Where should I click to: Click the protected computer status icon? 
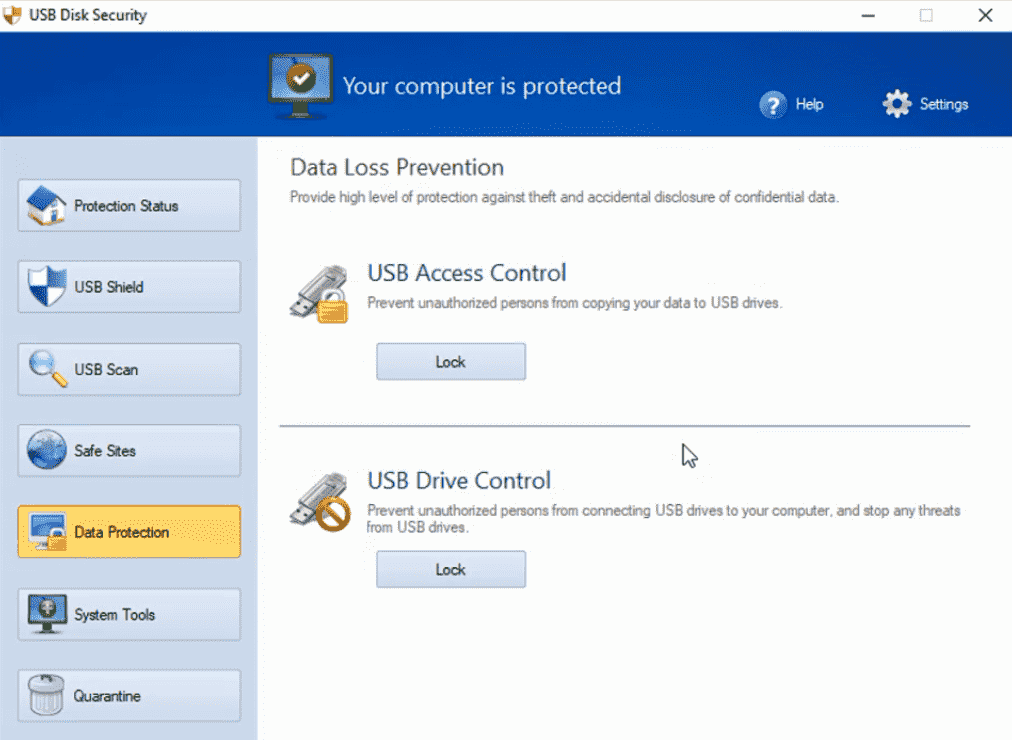pos(301,86)
